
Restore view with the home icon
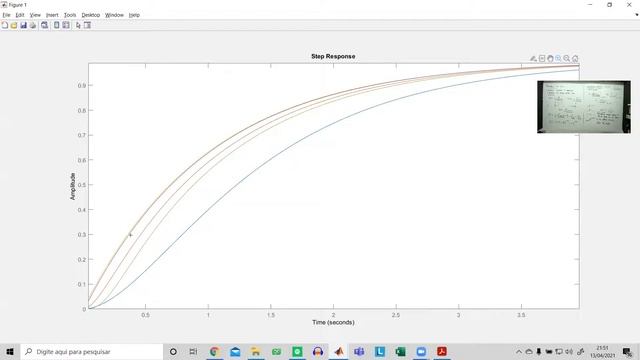click(575, 59)
